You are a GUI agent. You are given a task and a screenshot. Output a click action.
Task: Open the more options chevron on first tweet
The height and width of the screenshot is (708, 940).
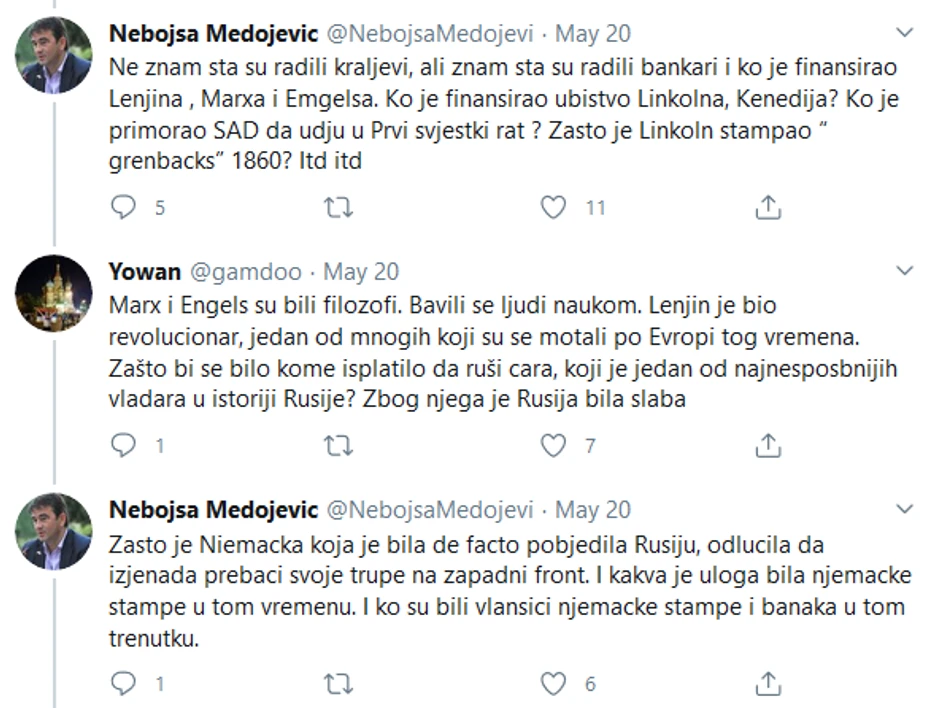(x=905, y=33)
